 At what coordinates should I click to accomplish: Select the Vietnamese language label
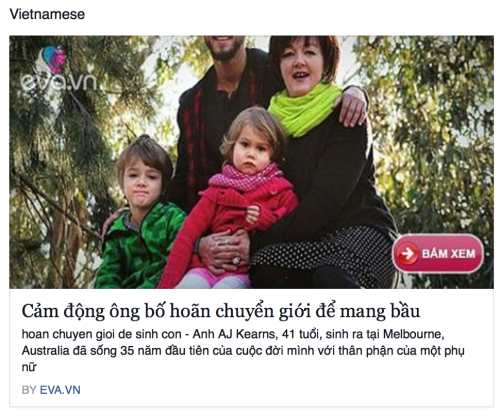47,14
